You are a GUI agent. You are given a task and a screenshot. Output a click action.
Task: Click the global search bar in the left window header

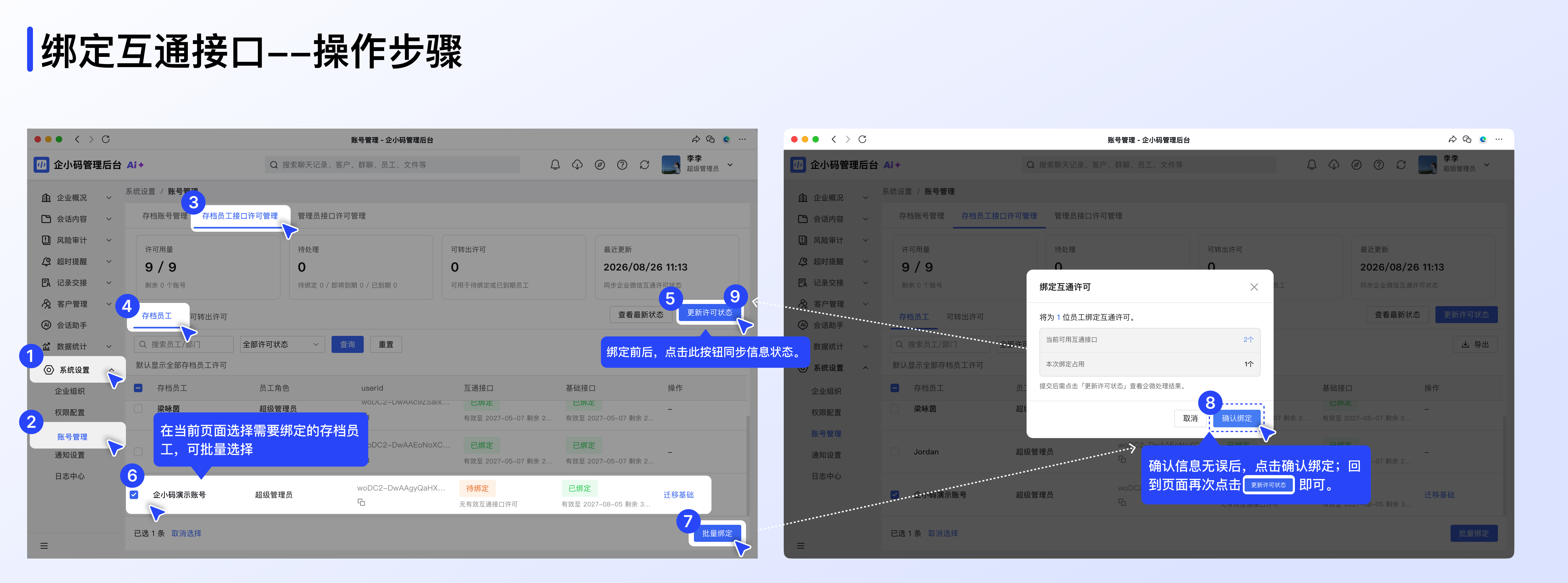point(392,165)
